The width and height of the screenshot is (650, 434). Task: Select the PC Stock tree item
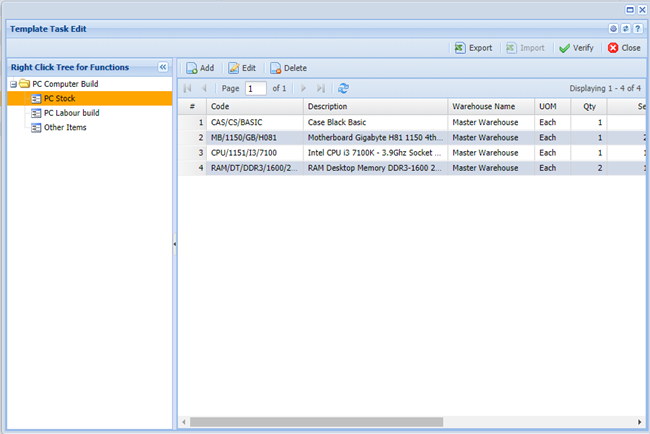click(x=59, y=99)
